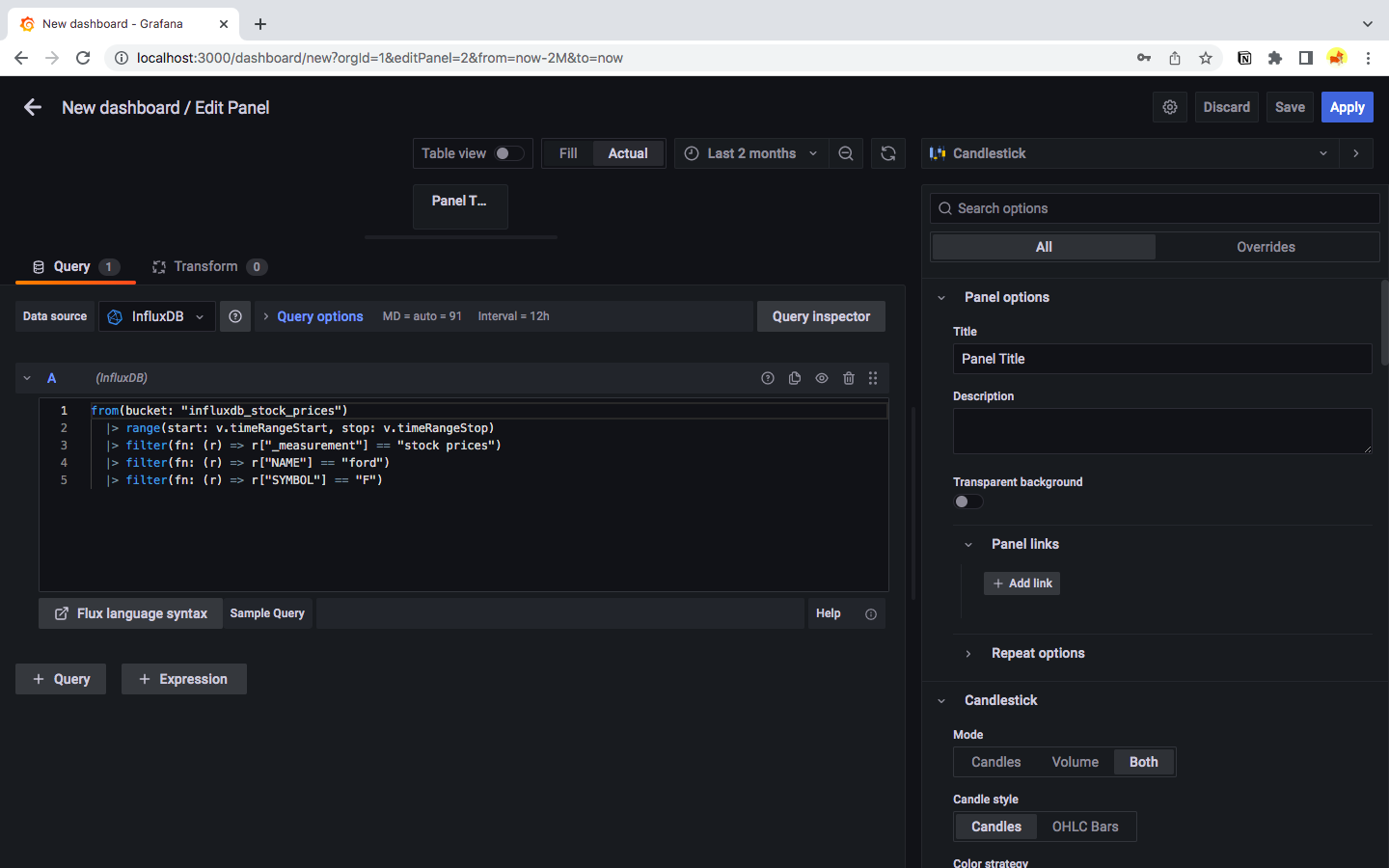Focus Search options field
The width and height of the screenshot is (1389, 868).
(x=1155, y=208)
